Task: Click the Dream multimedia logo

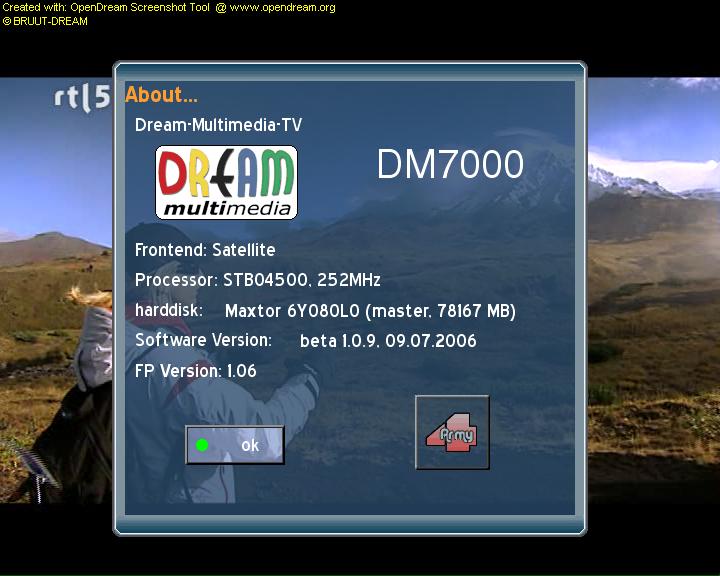Action: coord(226,182)
